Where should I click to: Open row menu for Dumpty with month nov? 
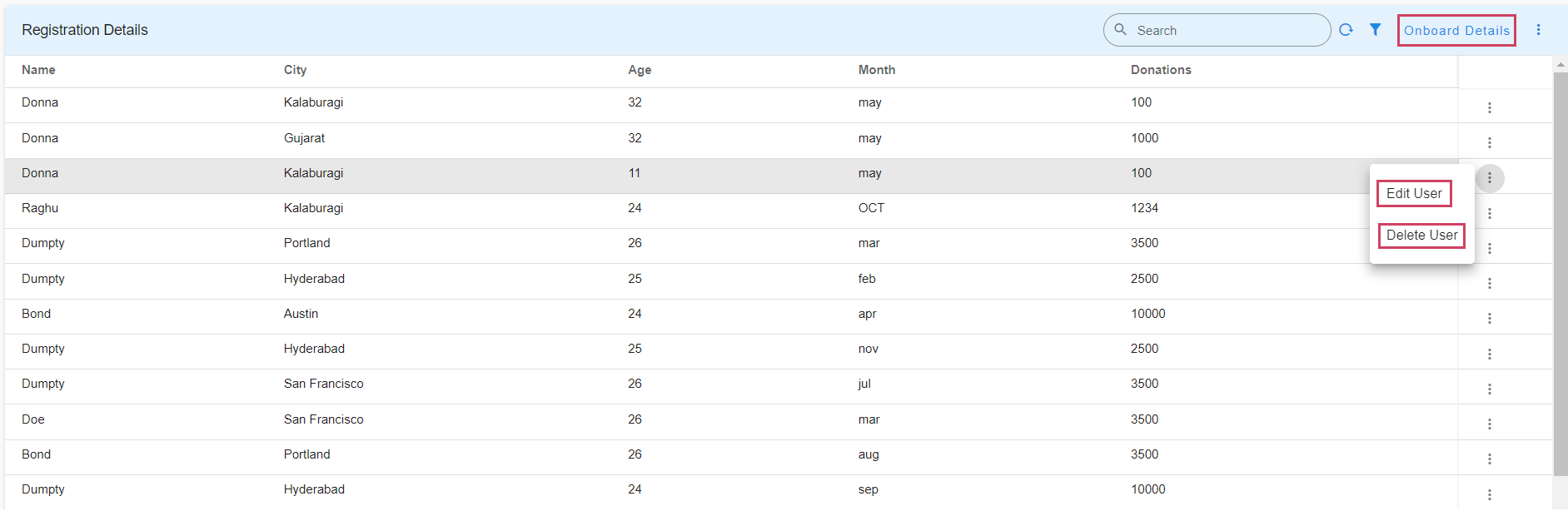[1489, 354]
